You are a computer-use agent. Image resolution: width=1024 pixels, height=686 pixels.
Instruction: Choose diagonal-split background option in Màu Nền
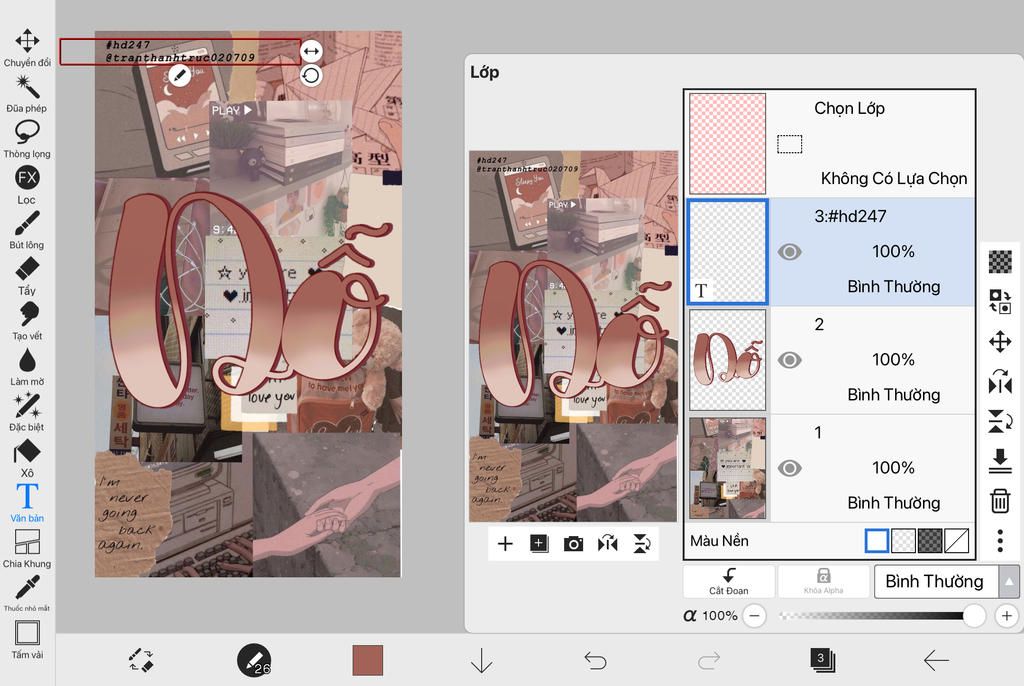[x=957, y=541]
